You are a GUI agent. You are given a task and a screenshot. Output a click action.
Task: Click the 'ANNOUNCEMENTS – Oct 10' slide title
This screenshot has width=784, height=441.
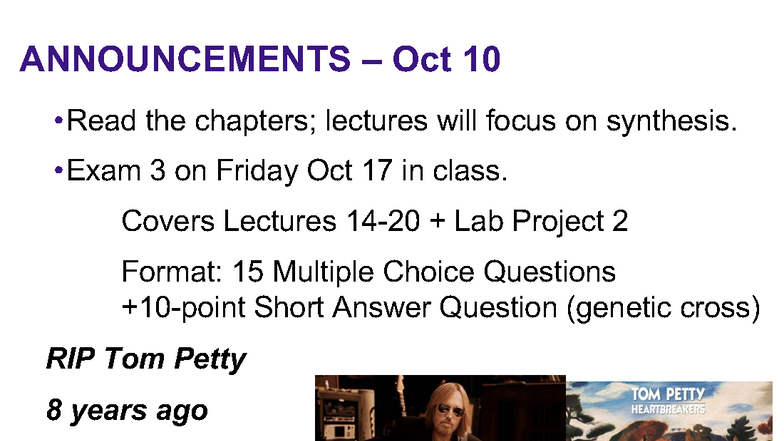[x=260, y=61]
